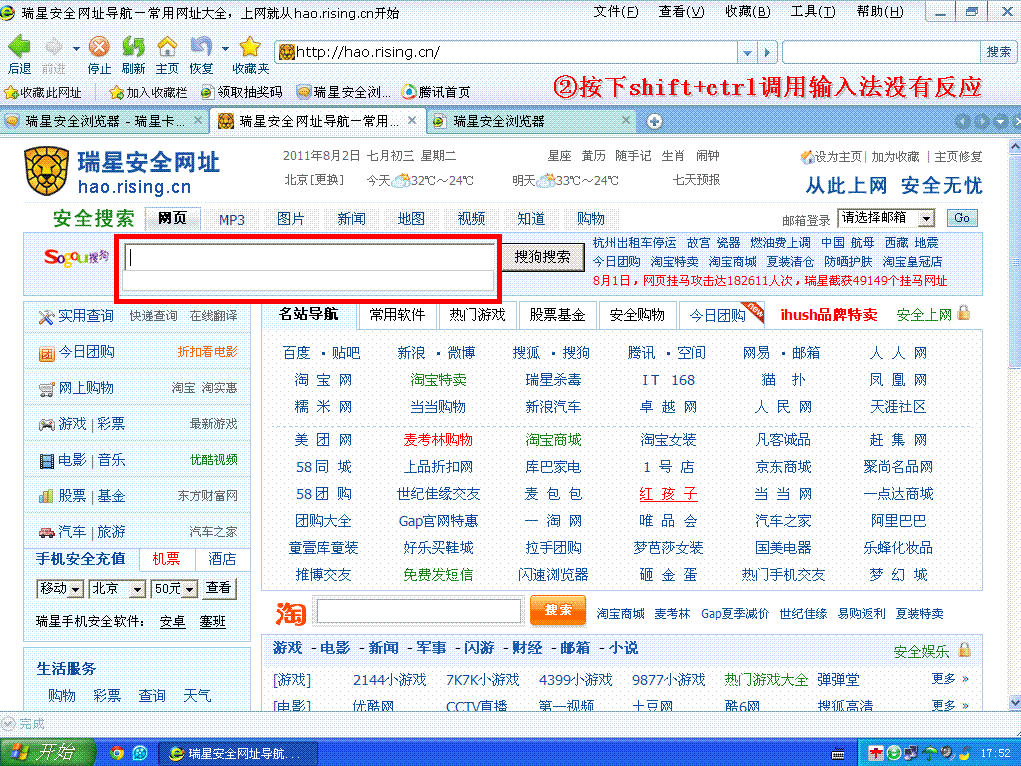Click the 瑞星安全网址导航 taskbar button
The image size is (1021, 766).
click(238, 754)
